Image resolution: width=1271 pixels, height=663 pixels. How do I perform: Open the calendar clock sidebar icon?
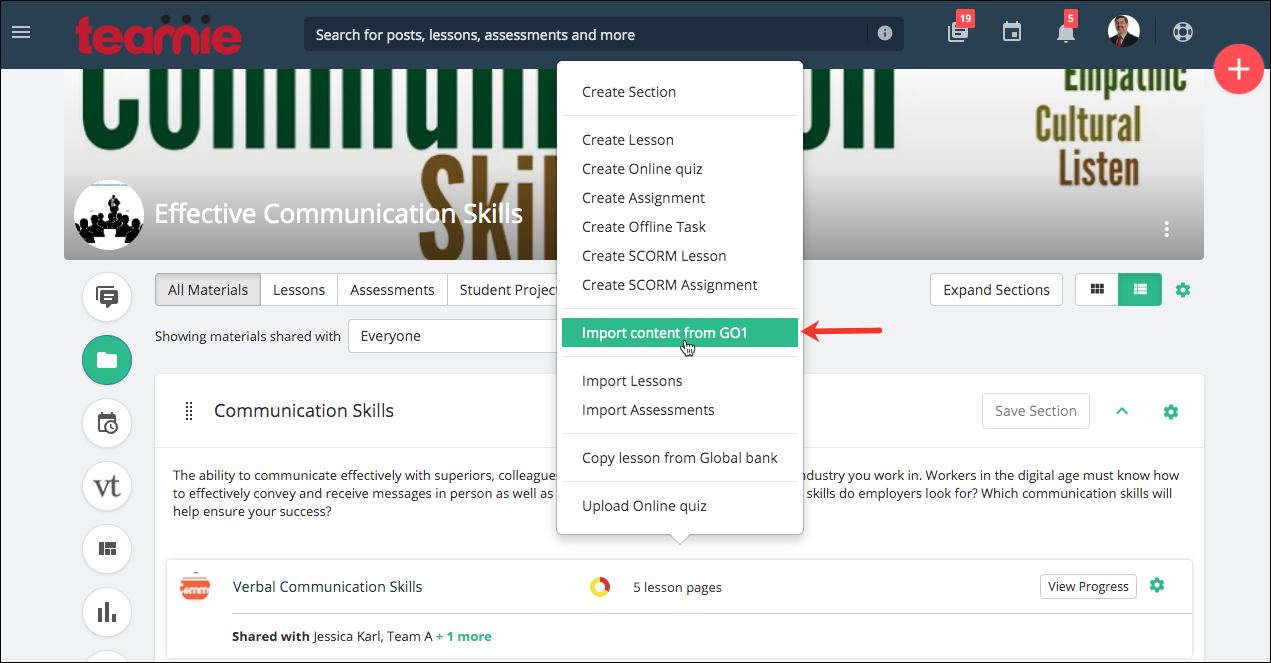click(107, 423)
